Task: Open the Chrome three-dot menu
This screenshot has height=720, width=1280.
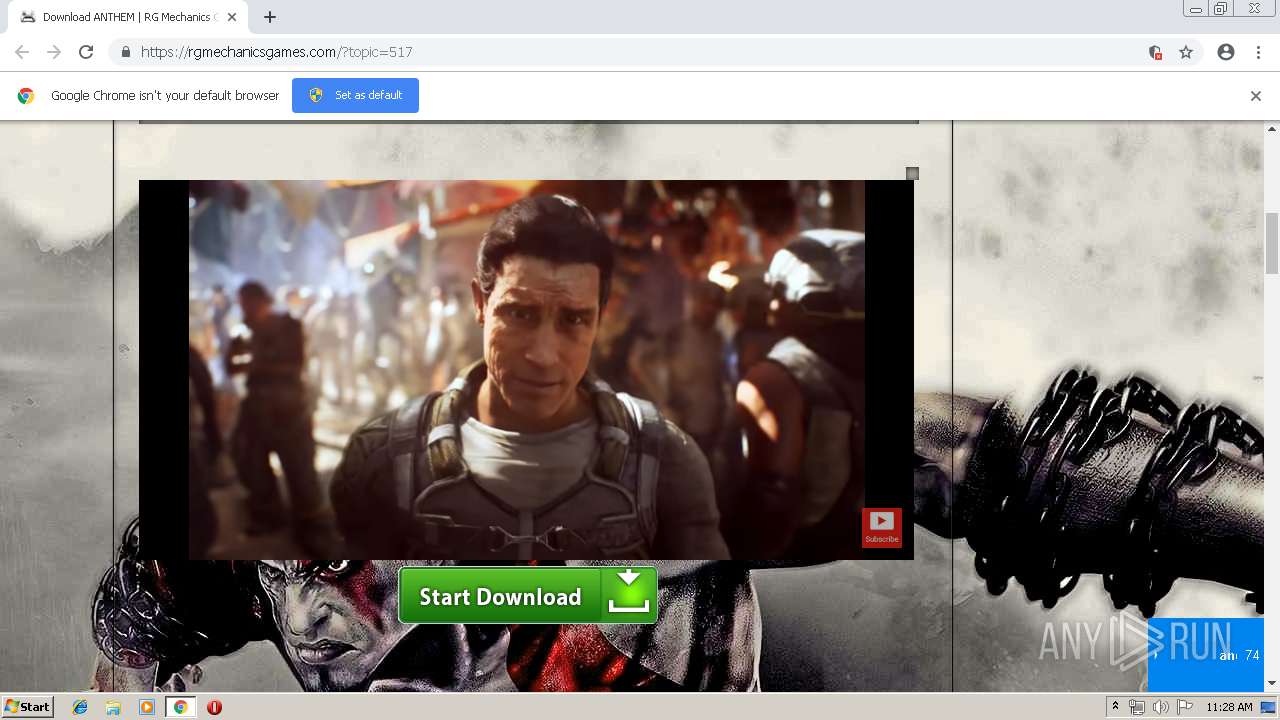Action: [x=1258, y=52]
